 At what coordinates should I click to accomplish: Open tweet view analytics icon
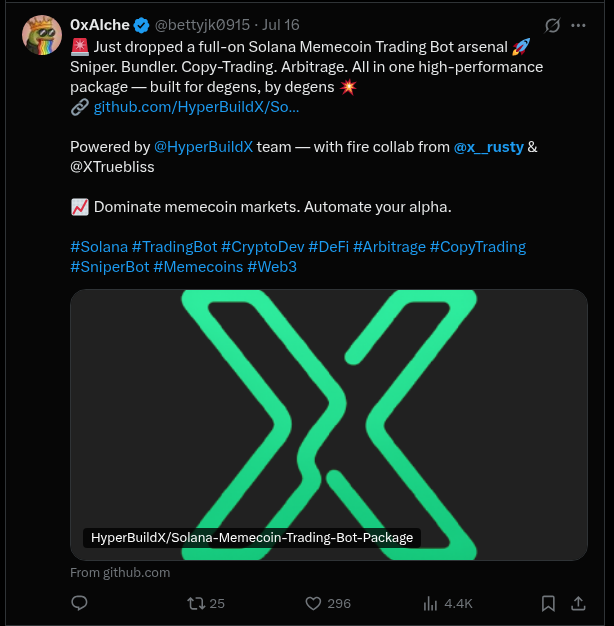(x=431, y=603)
